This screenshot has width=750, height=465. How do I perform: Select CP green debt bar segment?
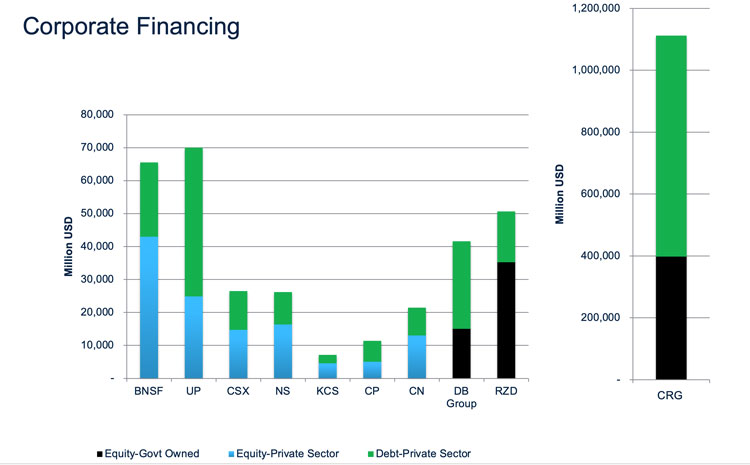pyautogui.click(x=372, y=351)
